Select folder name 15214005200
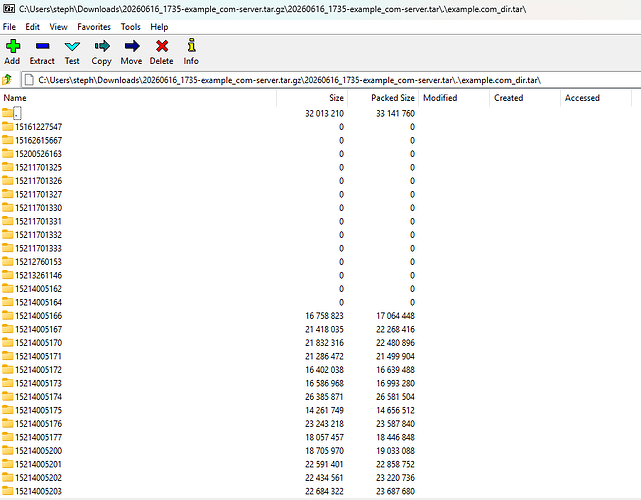The height and width of the screenshot is (500, 641). [38, 451]
